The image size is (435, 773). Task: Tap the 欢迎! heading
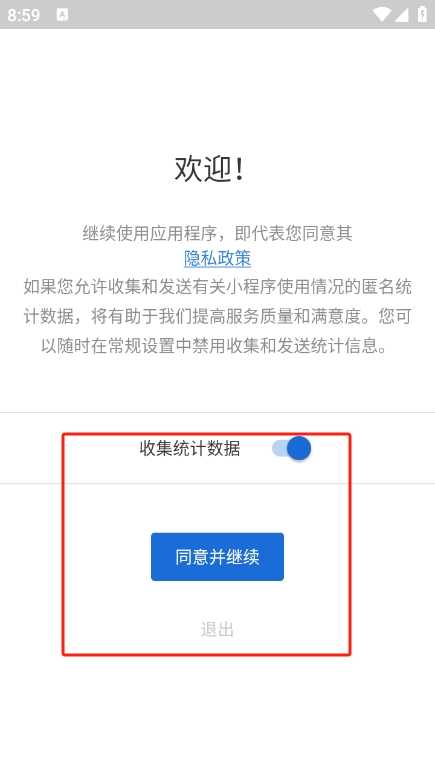[x=209, y=169]
